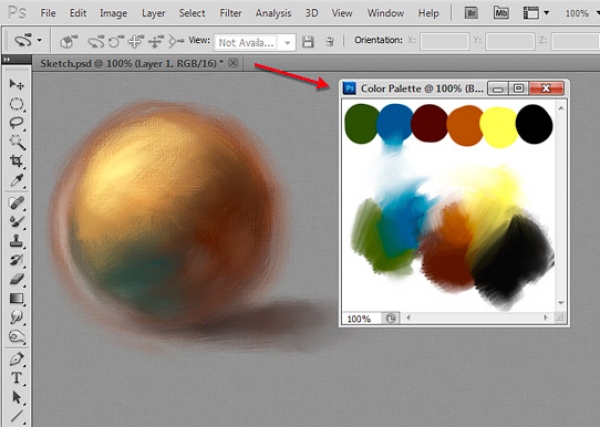Select the Spot Healing Brush tool

click(16, 203)
